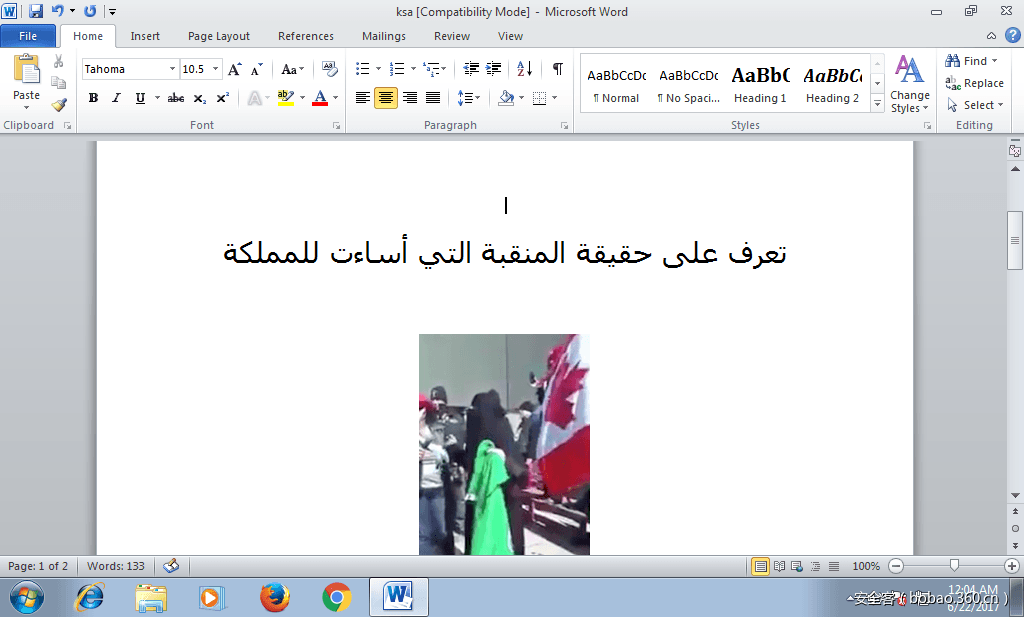
Task: Open the line spacing dropdown
Action: (x=468, y=97)
